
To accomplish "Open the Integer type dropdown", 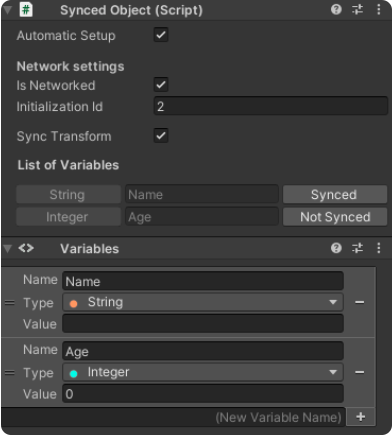I will coord(203,372).
